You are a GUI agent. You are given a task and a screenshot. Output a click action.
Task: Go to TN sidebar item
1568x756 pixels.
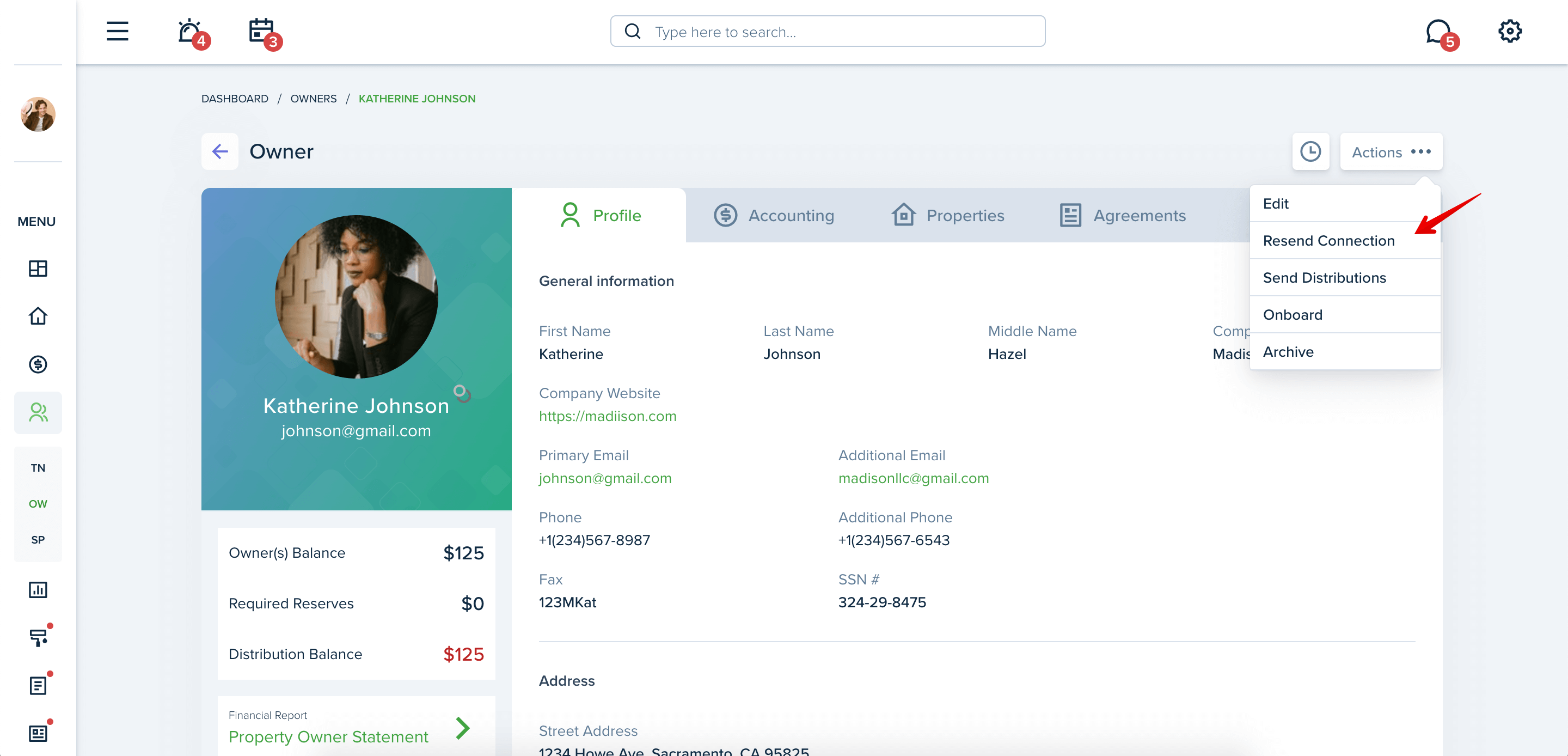pyautogui.click(x=38, y=468)
